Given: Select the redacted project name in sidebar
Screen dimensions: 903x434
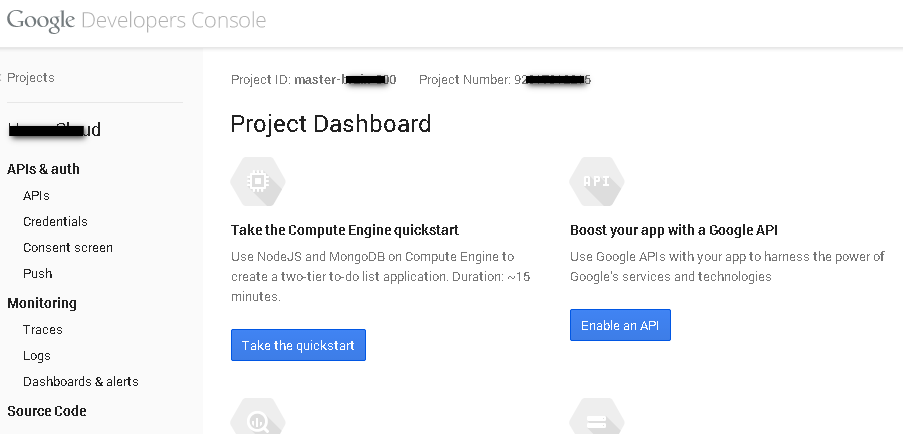Looking at the screenshot, I should click(55, 130).
